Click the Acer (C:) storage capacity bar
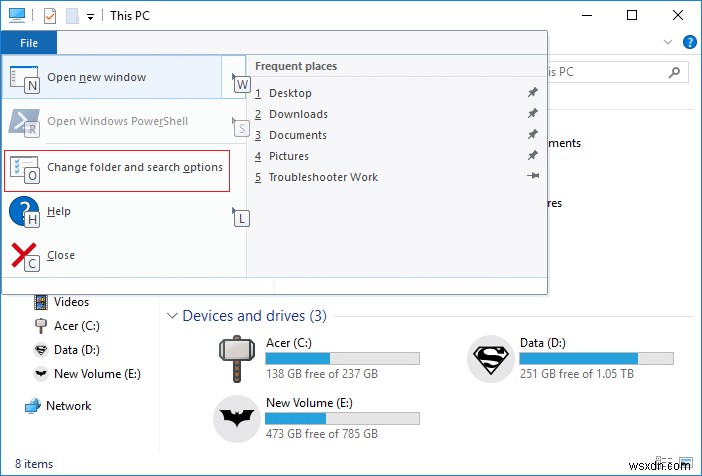 point(342,358)
